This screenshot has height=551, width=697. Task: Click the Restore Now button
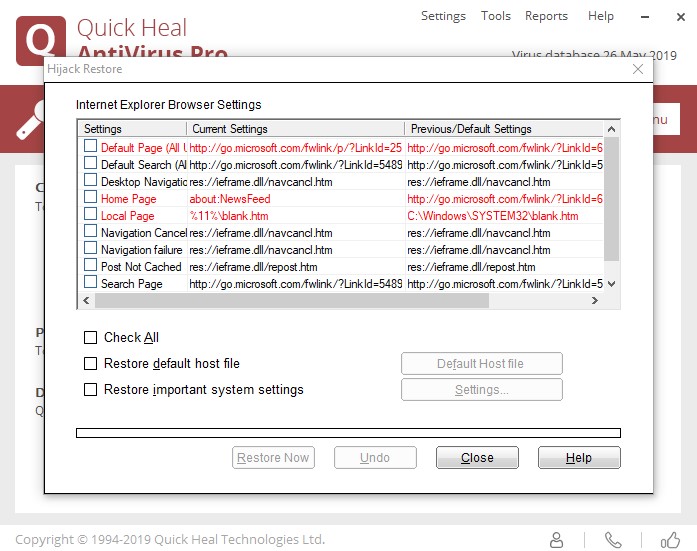tap(273, 458)
